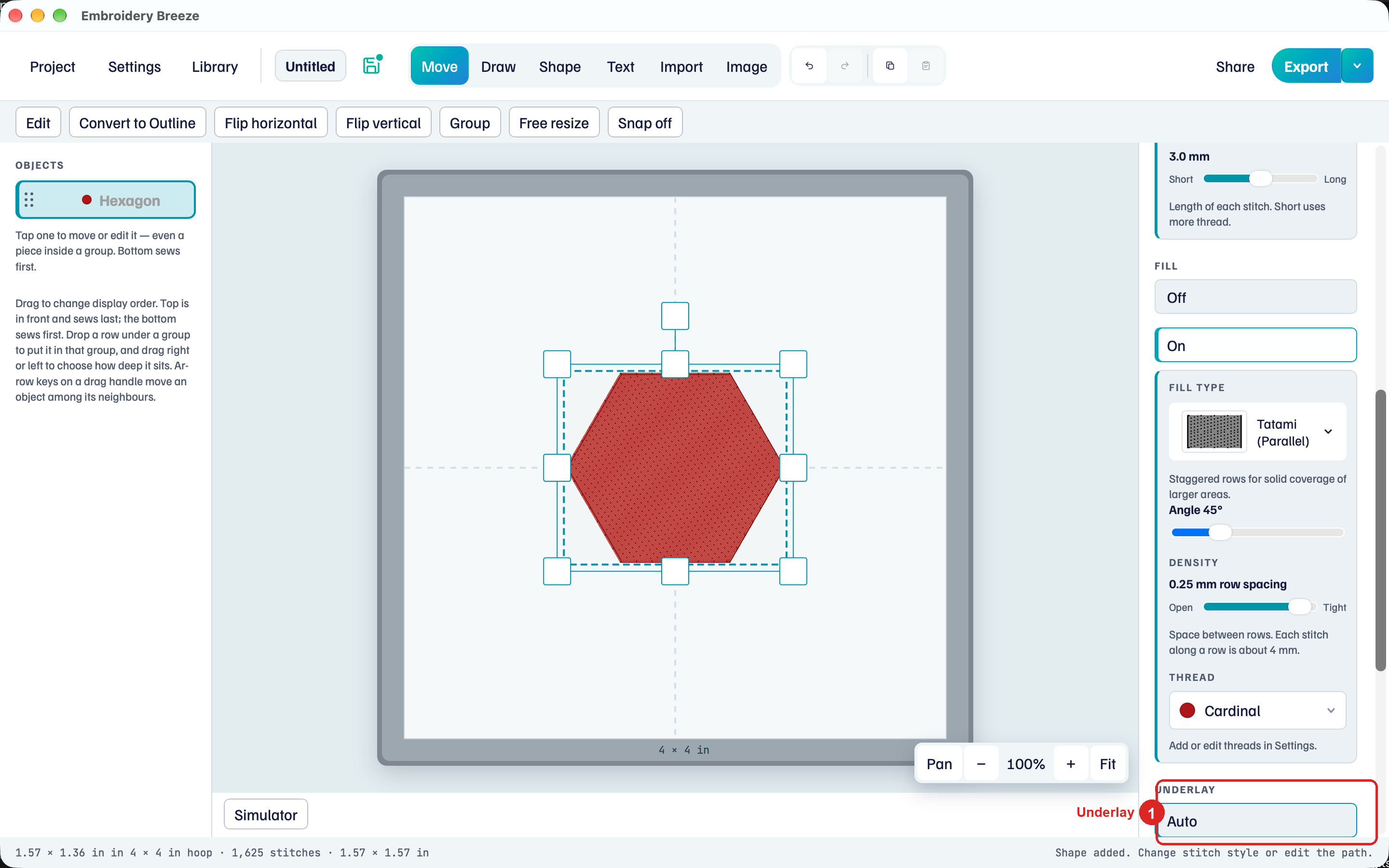
Task: Switch to the Draw tool tab
Action: click(498, 67)
